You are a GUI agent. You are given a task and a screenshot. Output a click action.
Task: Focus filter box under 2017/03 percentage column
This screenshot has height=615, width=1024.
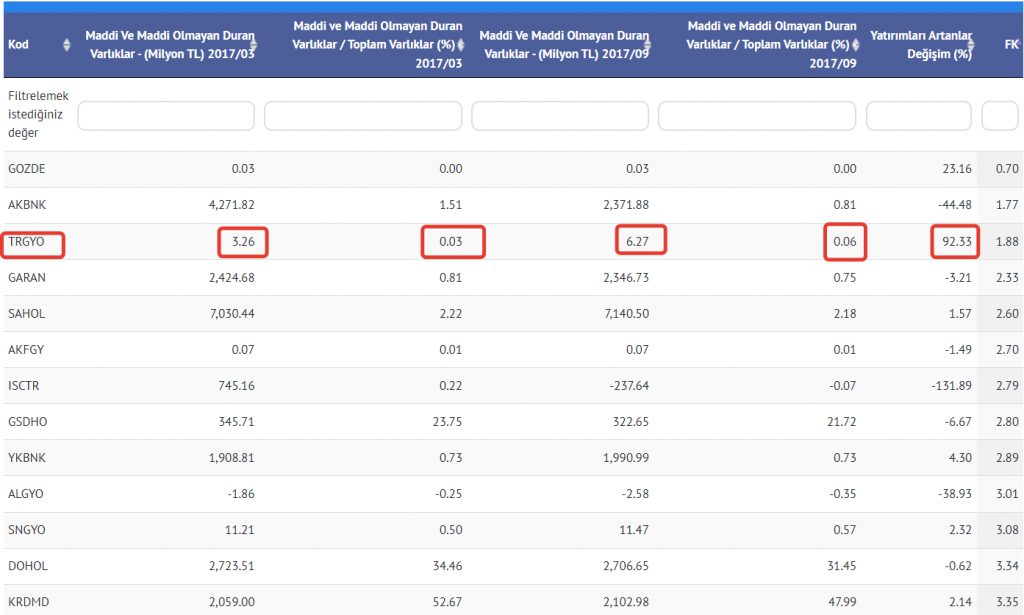click(363, 116)
